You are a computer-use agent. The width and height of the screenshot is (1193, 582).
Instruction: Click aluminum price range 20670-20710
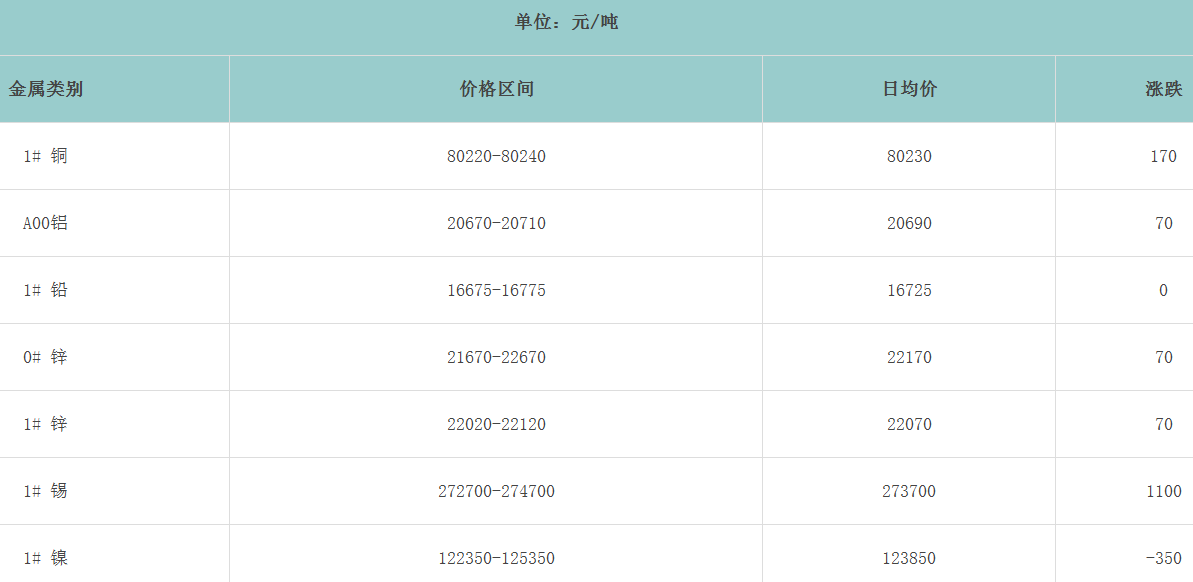pos(496,223)
